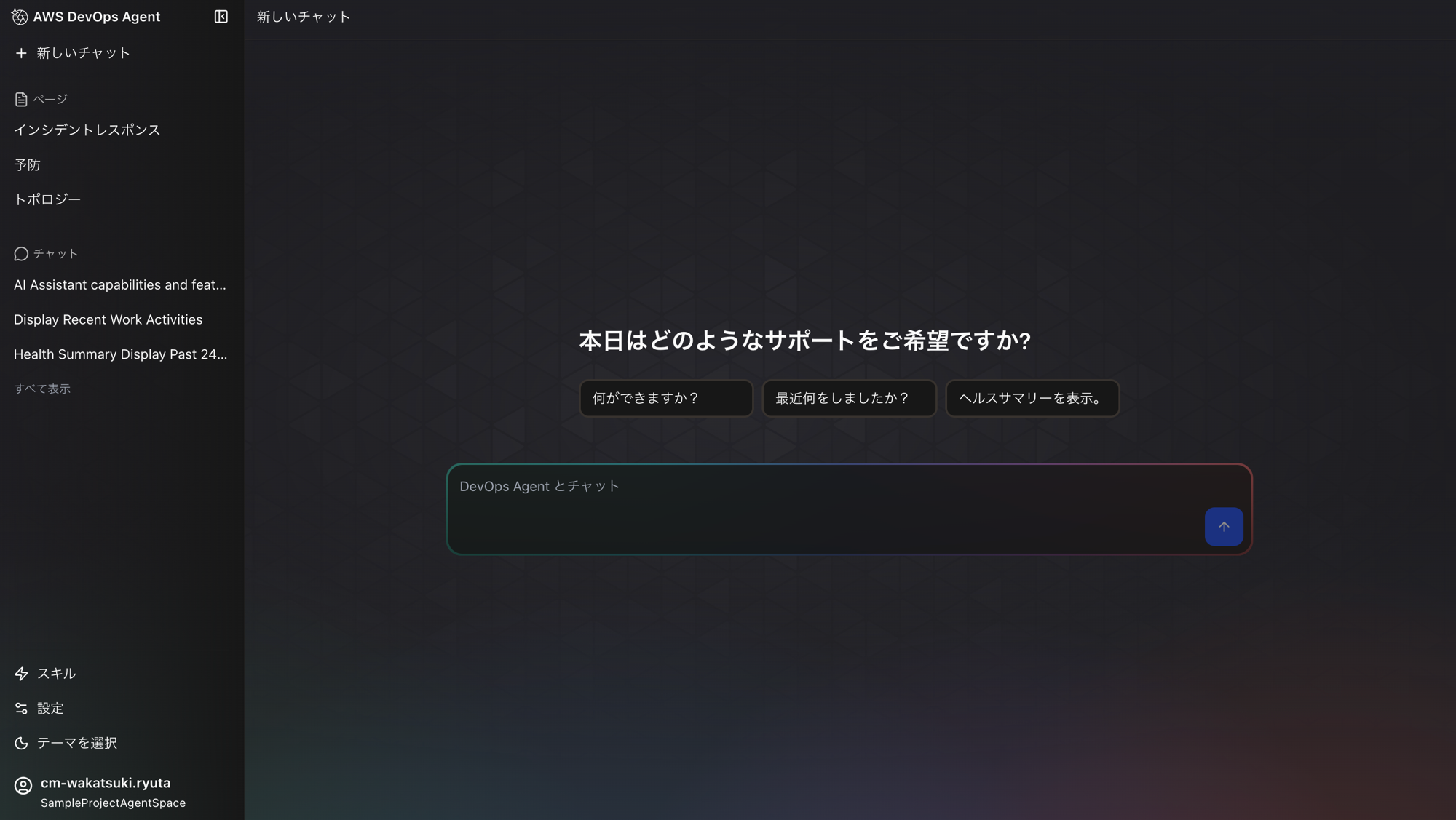Open the Display Recent Work Activities chat

coord(108,320)
